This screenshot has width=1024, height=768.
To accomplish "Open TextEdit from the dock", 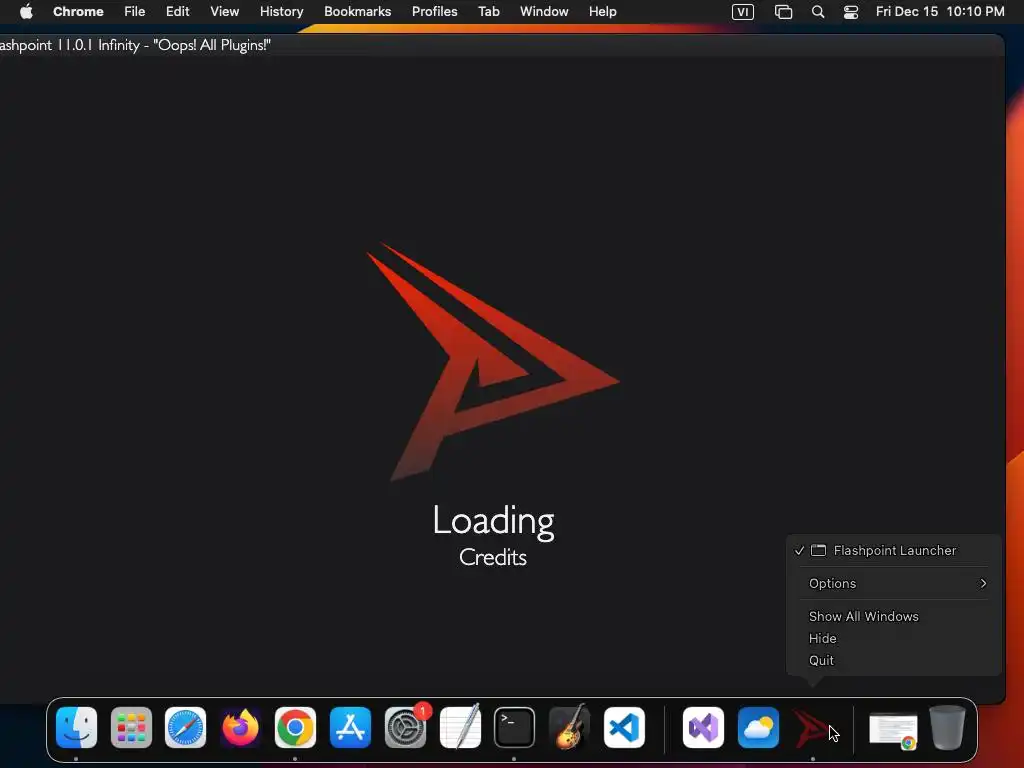I will click(x=460, y=728).
